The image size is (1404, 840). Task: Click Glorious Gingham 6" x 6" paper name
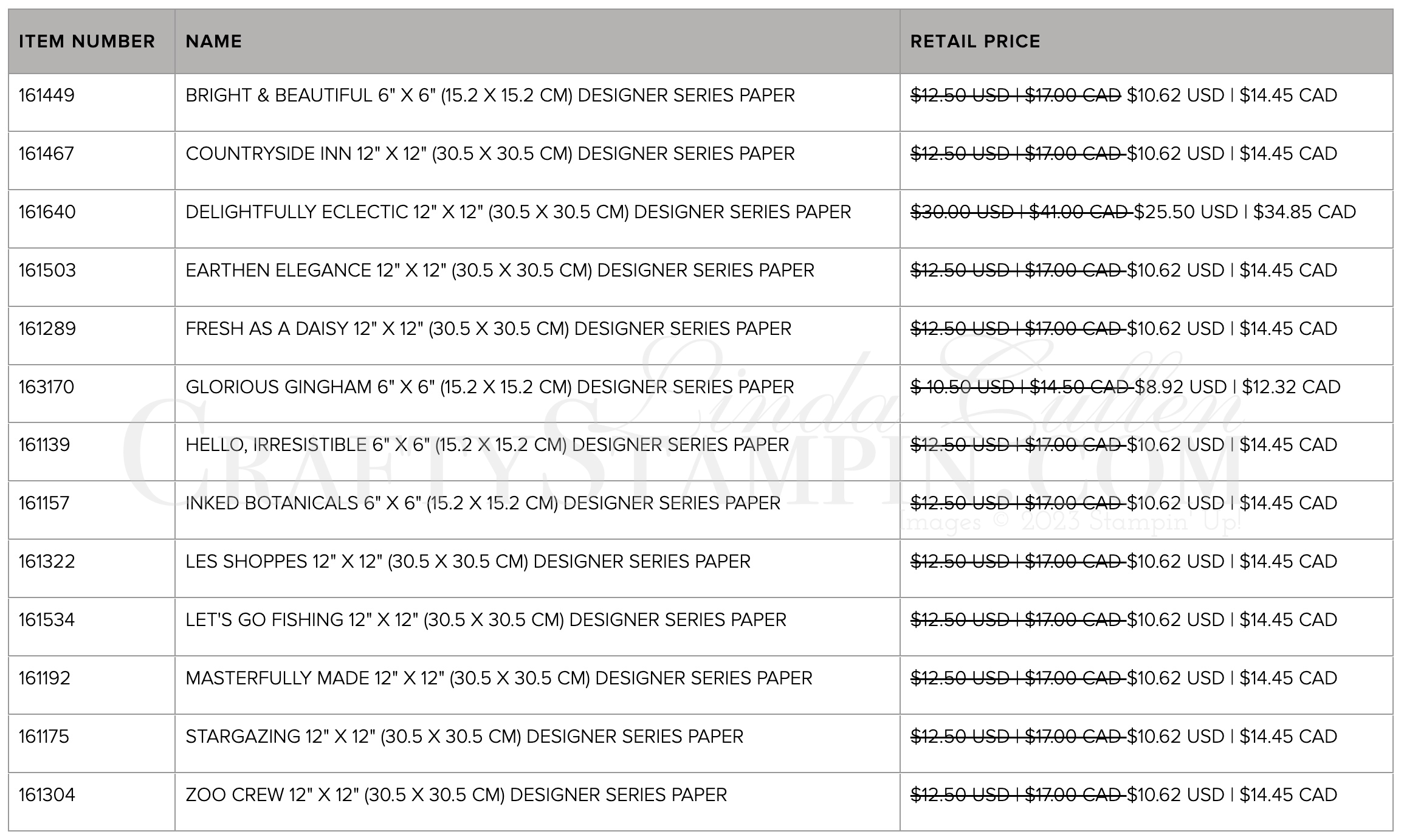(489, 387)
